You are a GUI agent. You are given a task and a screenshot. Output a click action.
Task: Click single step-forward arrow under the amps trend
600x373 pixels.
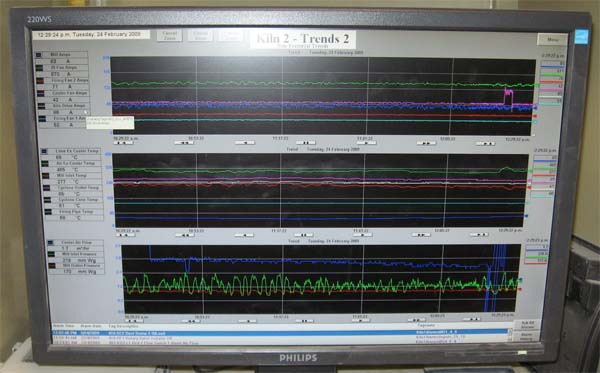coord(366,143)
